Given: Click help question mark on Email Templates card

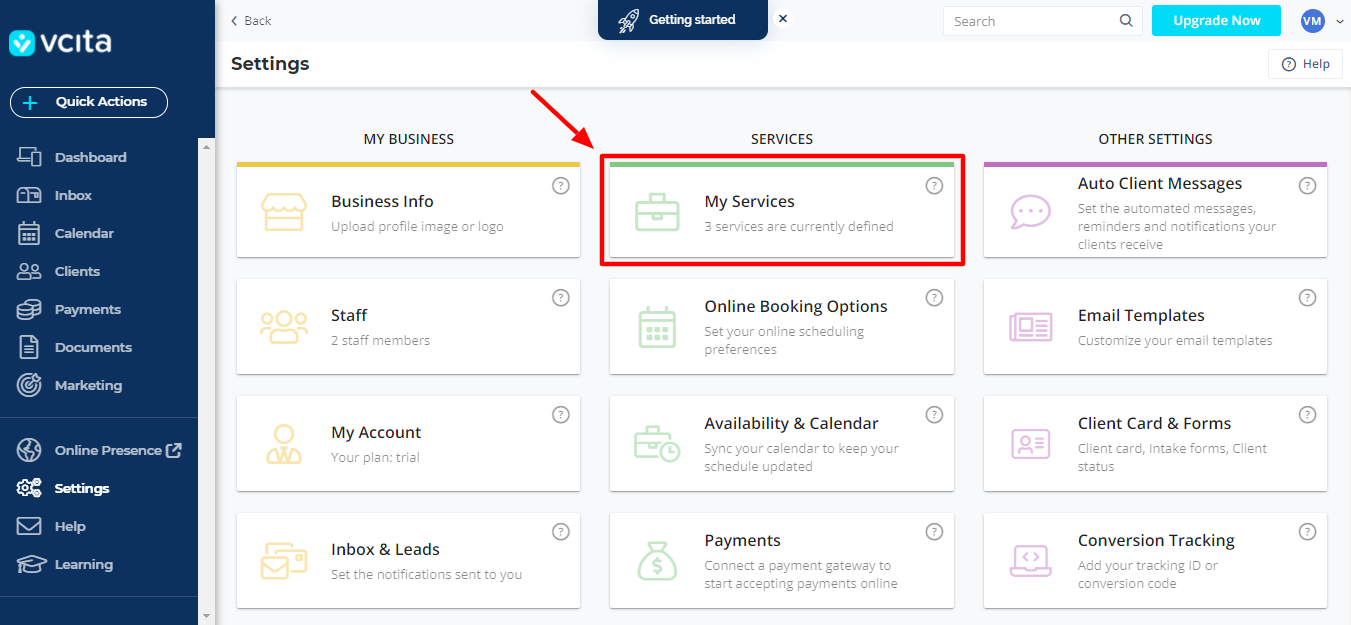Looking at the screenshot, I should tap(1307, 298).
